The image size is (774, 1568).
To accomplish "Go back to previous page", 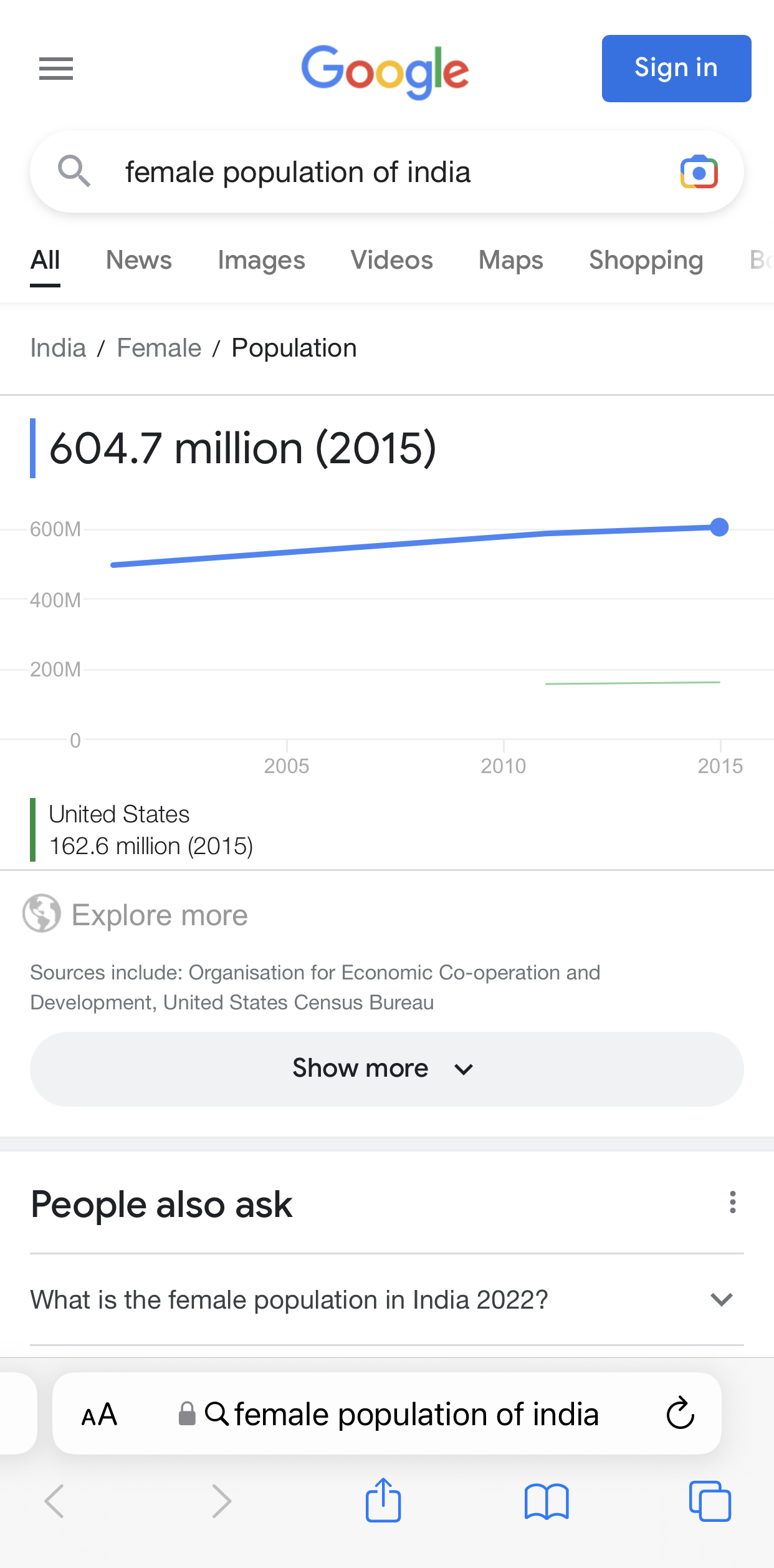I will [x=55, y=1501].
